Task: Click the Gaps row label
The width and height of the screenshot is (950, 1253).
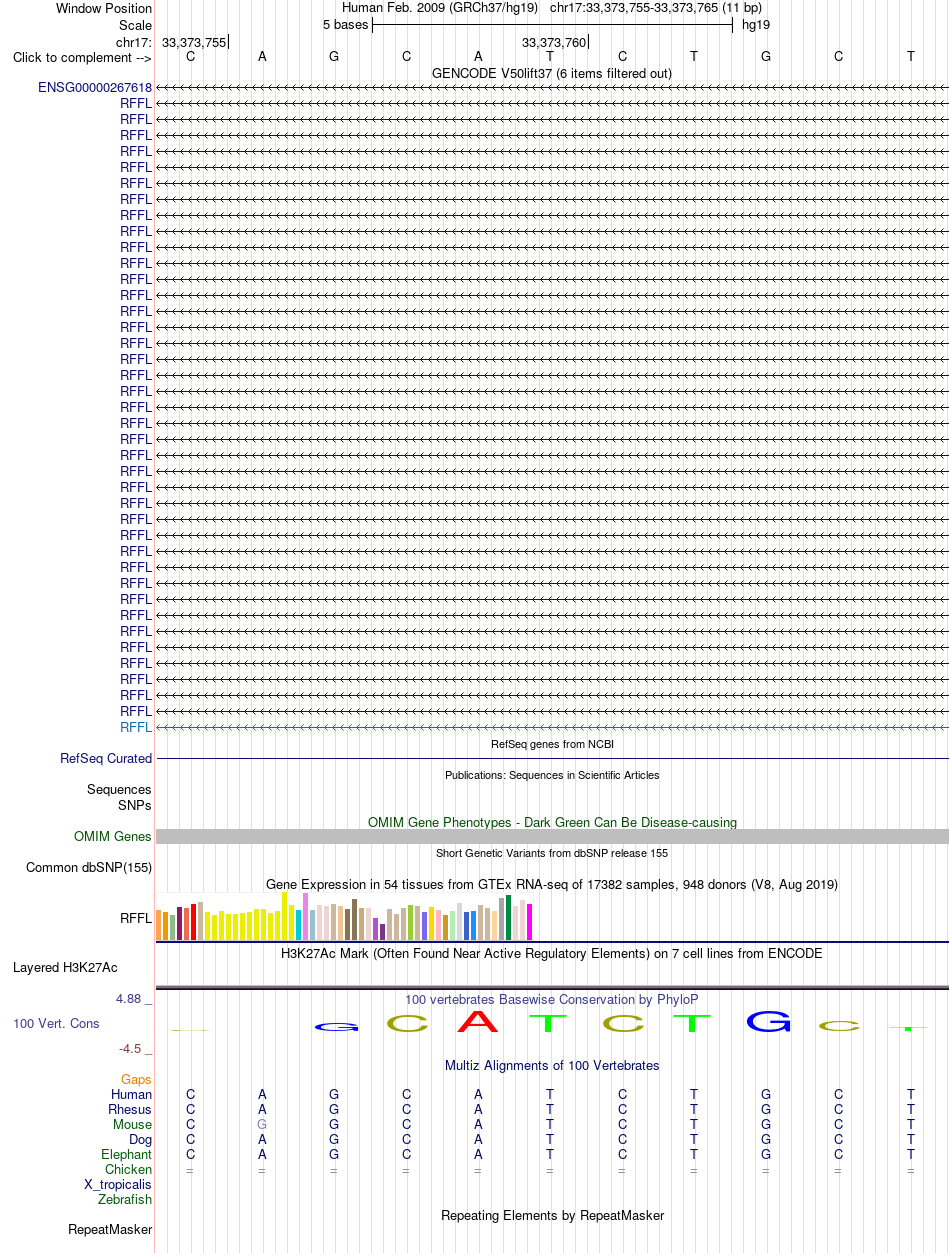Action: [137, 1080]
